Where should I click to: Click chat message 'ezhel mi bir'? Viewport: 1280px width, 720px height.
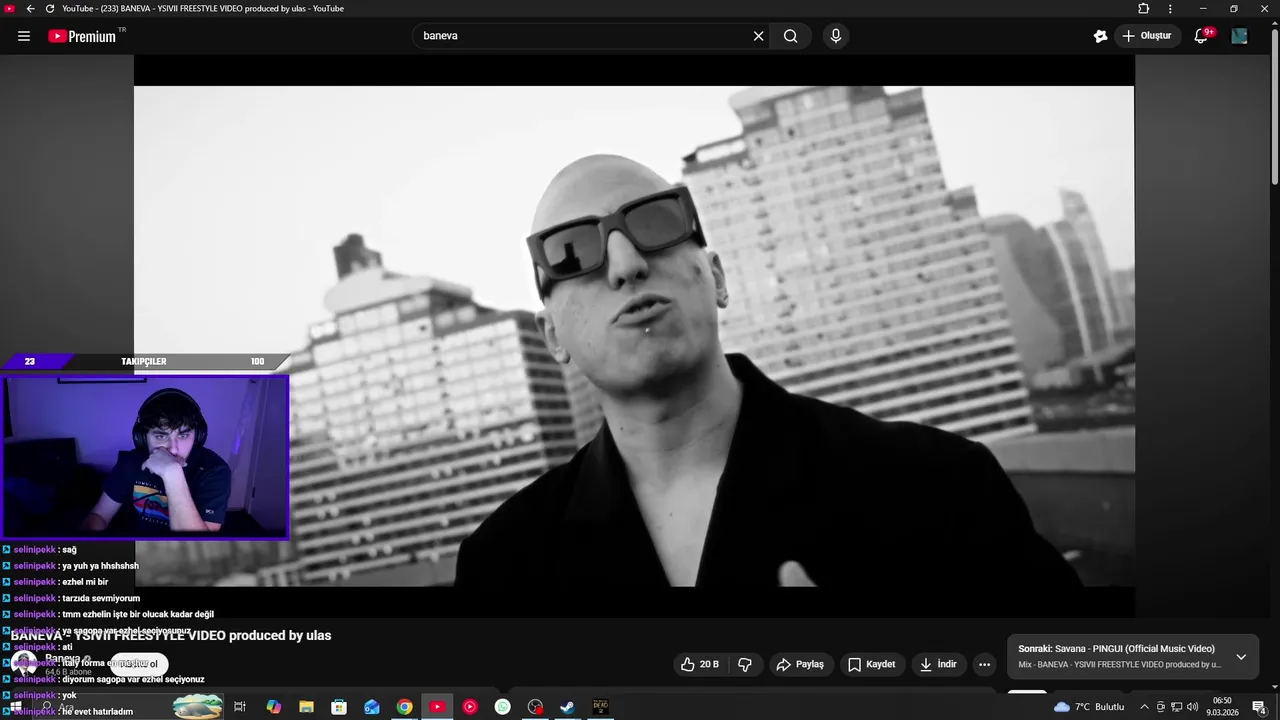[x=85, y=582]
